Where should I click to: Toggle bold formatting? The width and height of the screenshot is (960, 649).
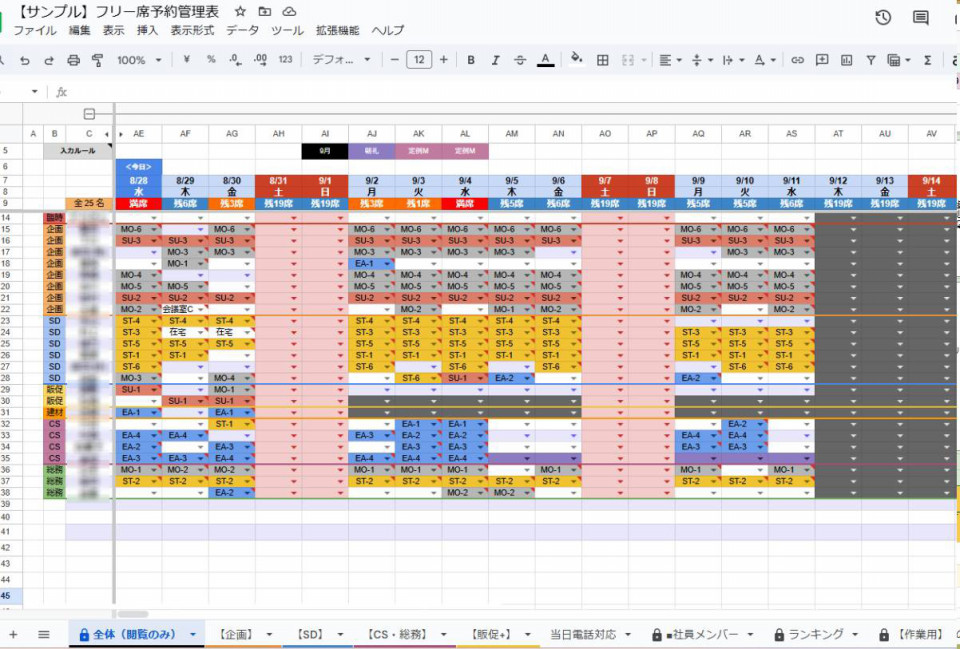click(x=471, y=60)
